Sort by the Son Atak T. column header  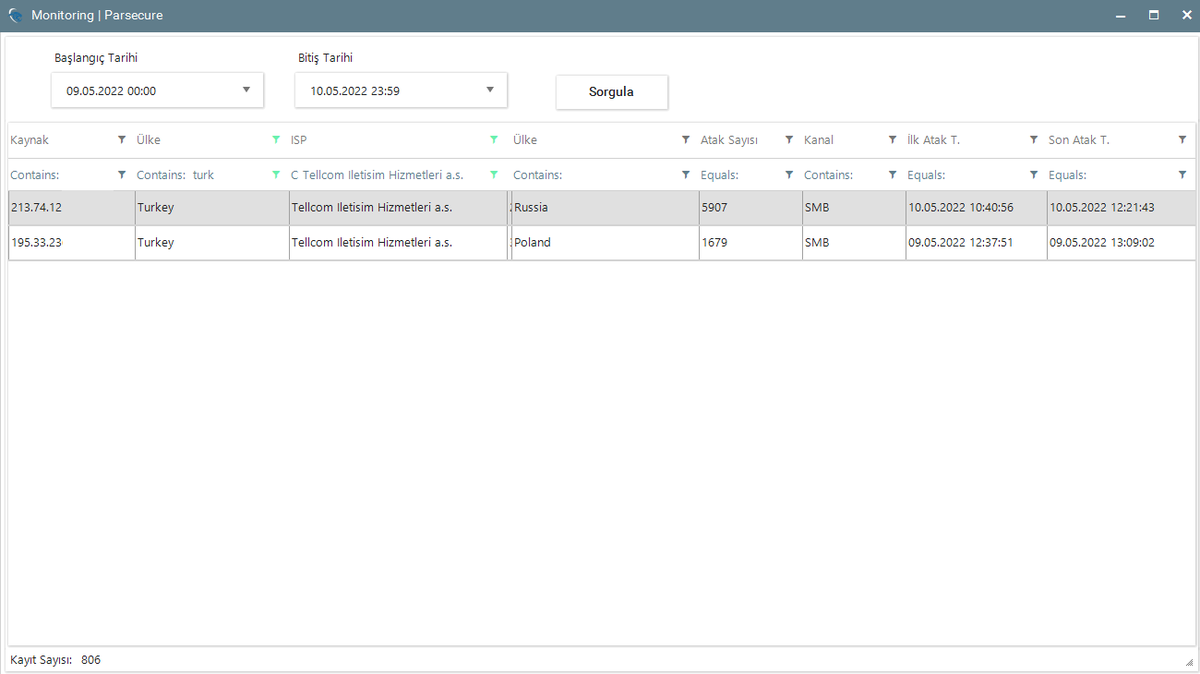pos(1079,140)
